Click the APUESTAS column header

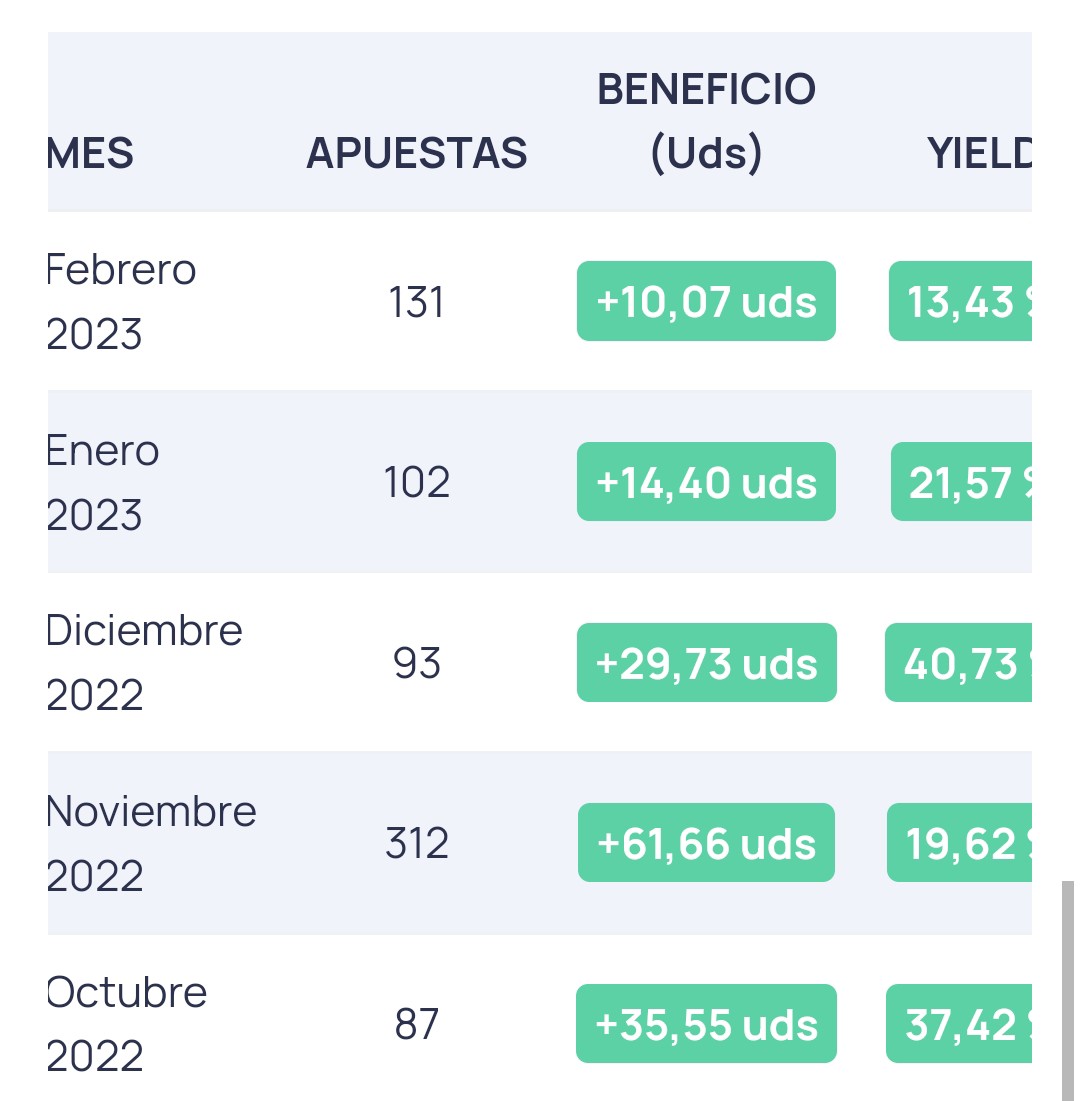(416, 153)
